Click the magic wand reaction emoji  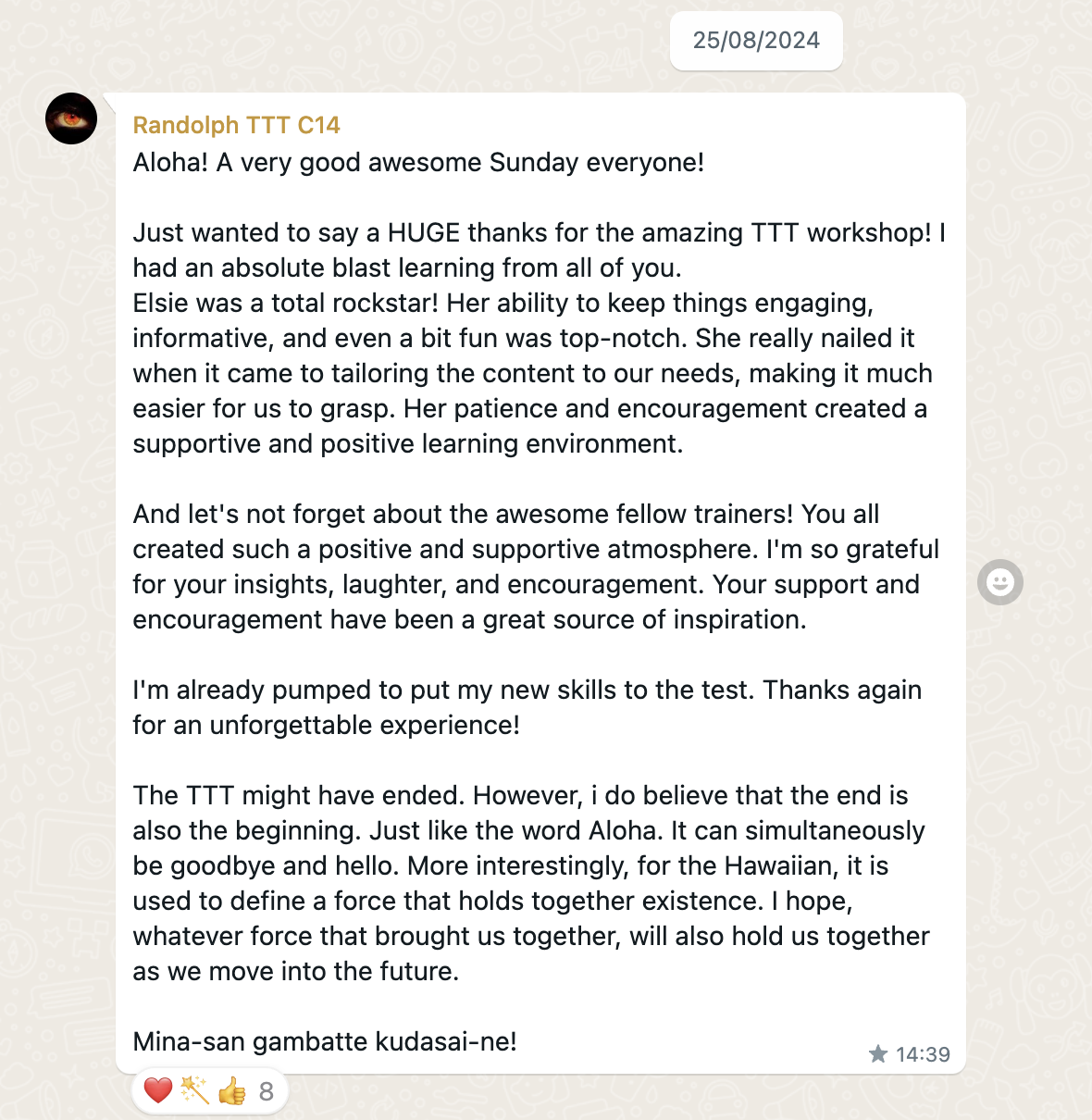194,1091
